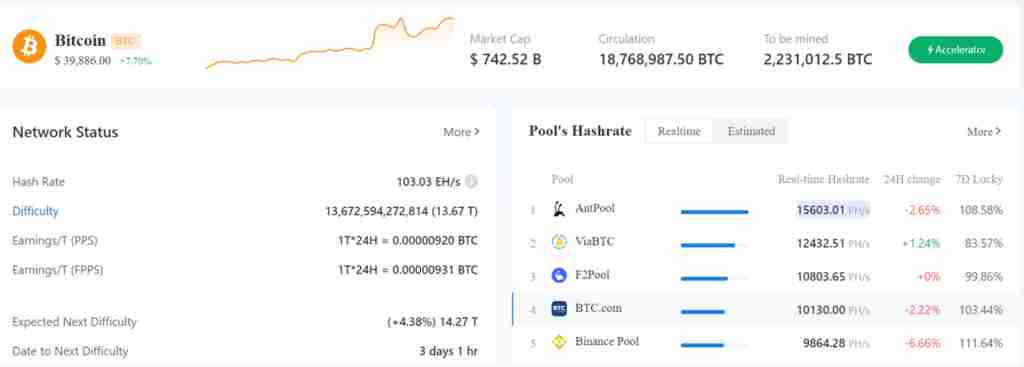Click the ViaBTC logo icon

[x=559, y=242]
